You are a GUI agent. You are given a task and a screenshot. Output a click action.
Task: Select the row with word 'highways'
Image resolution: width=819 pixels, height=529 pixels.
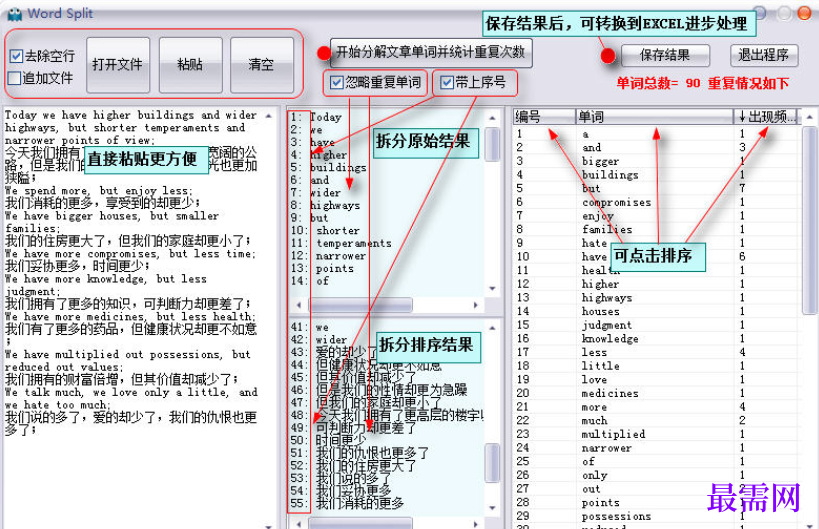pyautogui.click(x=656, y=298)
